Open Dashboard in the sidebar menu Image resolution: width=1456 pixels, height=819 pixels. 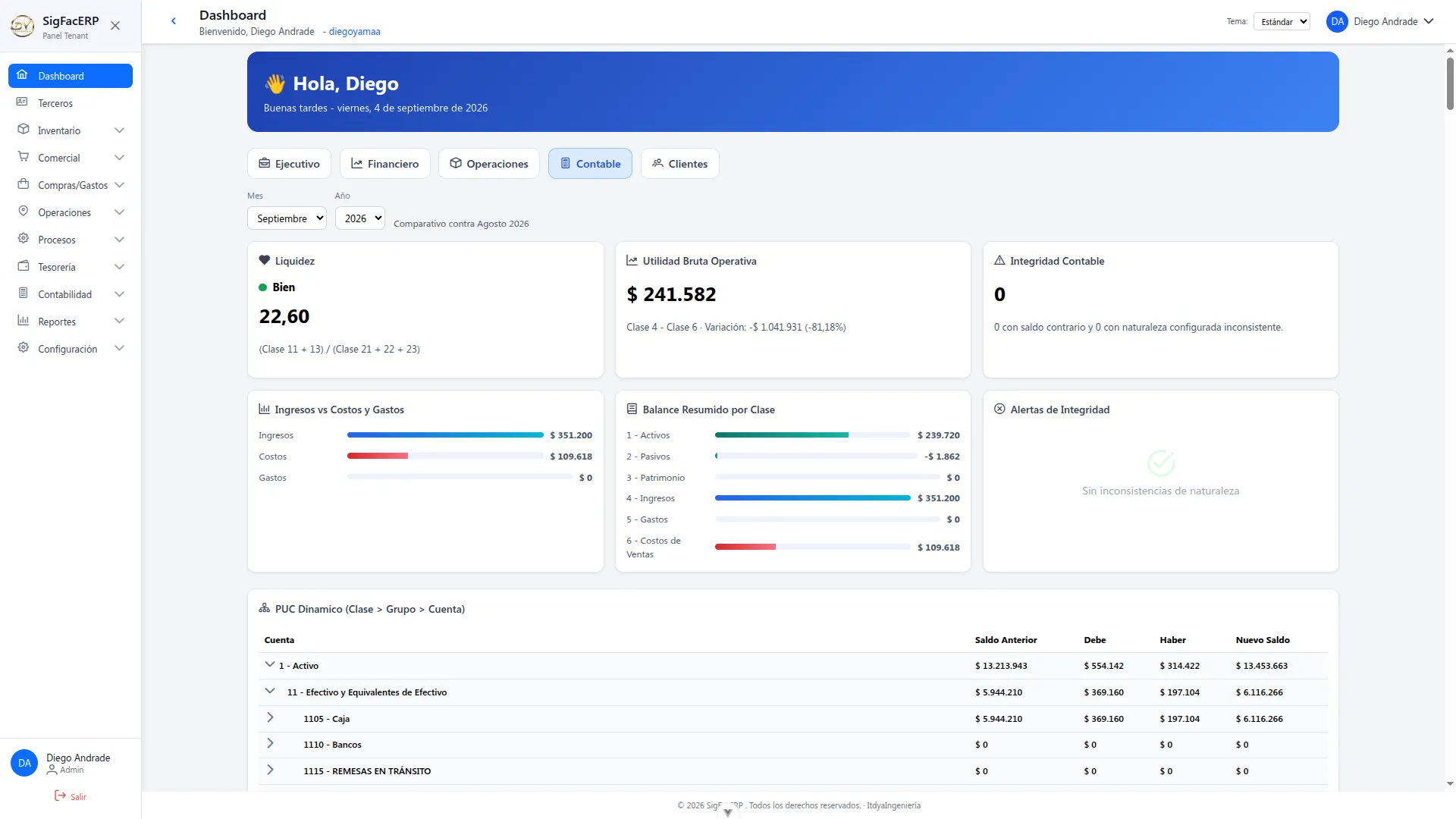point(71,76)
